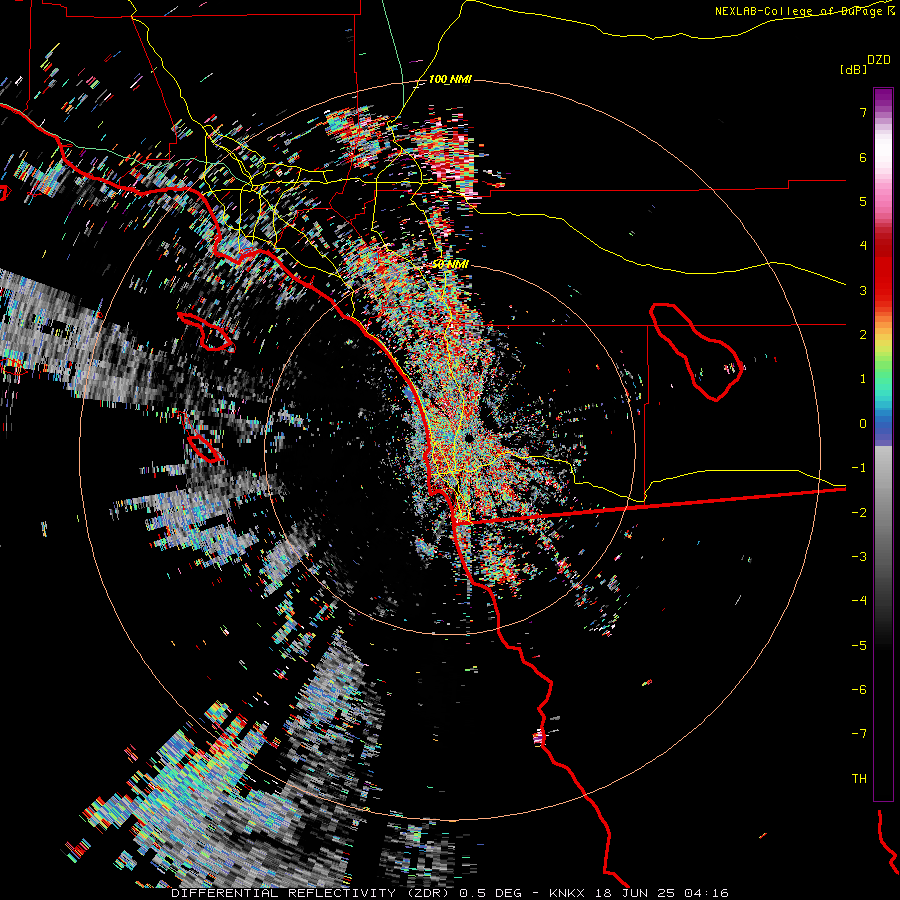Click the scale value 4
Viewport: 900px width, 900px height.
[x=863, y=246]
